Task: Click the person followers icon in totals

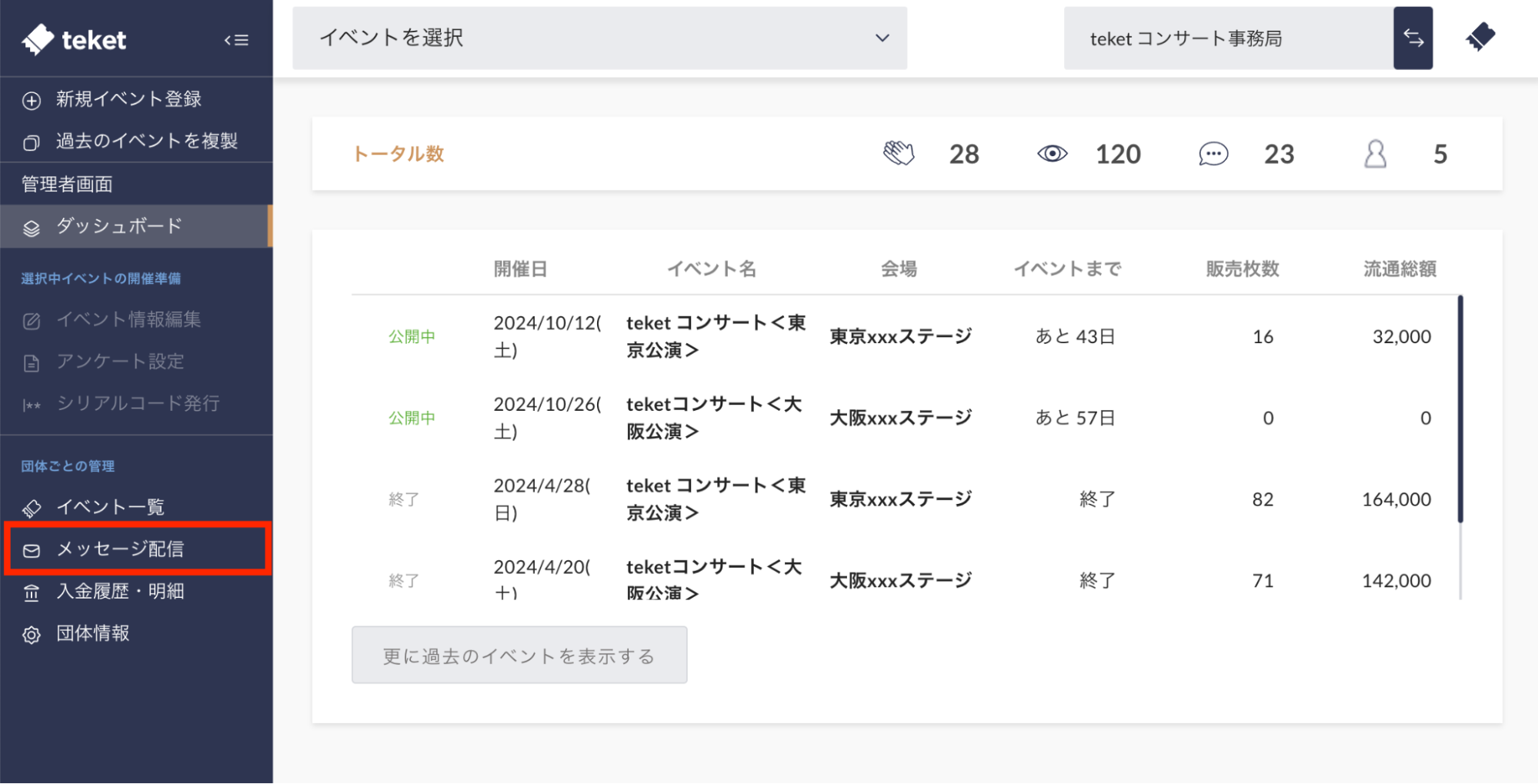Action: point(1375,154)
